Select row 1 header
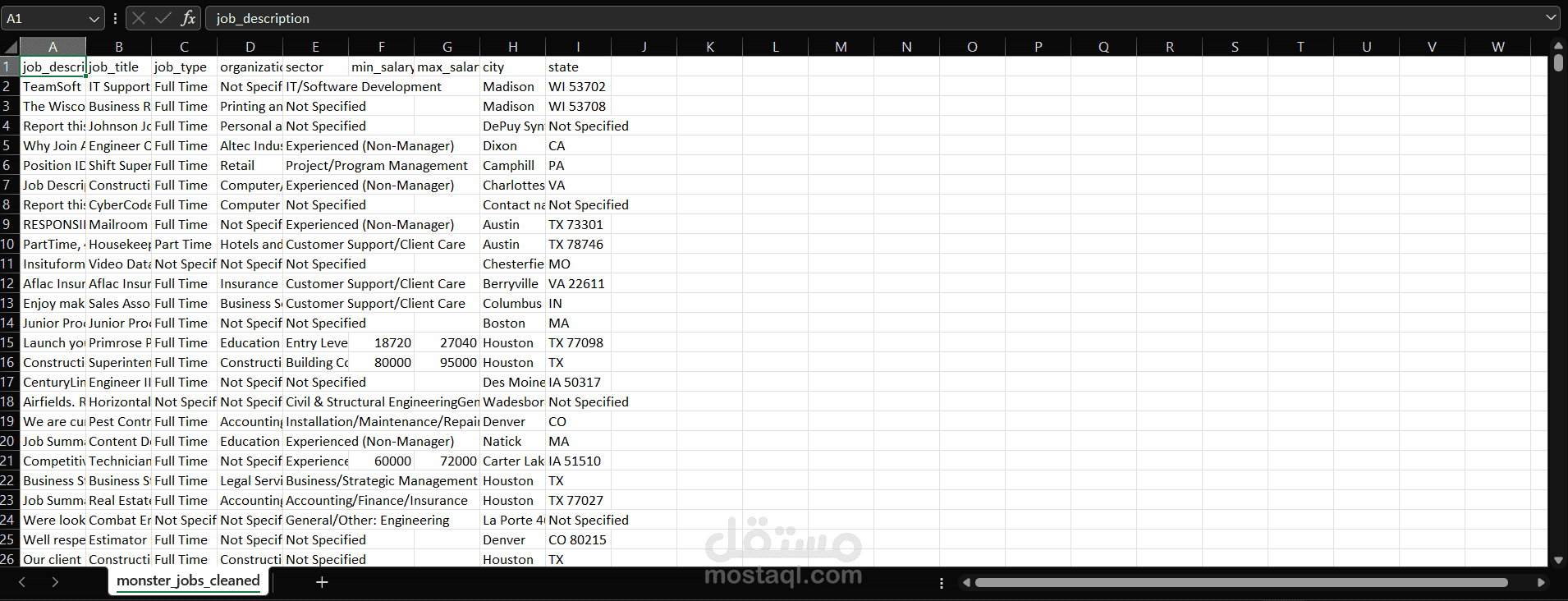 pos(9,67)
